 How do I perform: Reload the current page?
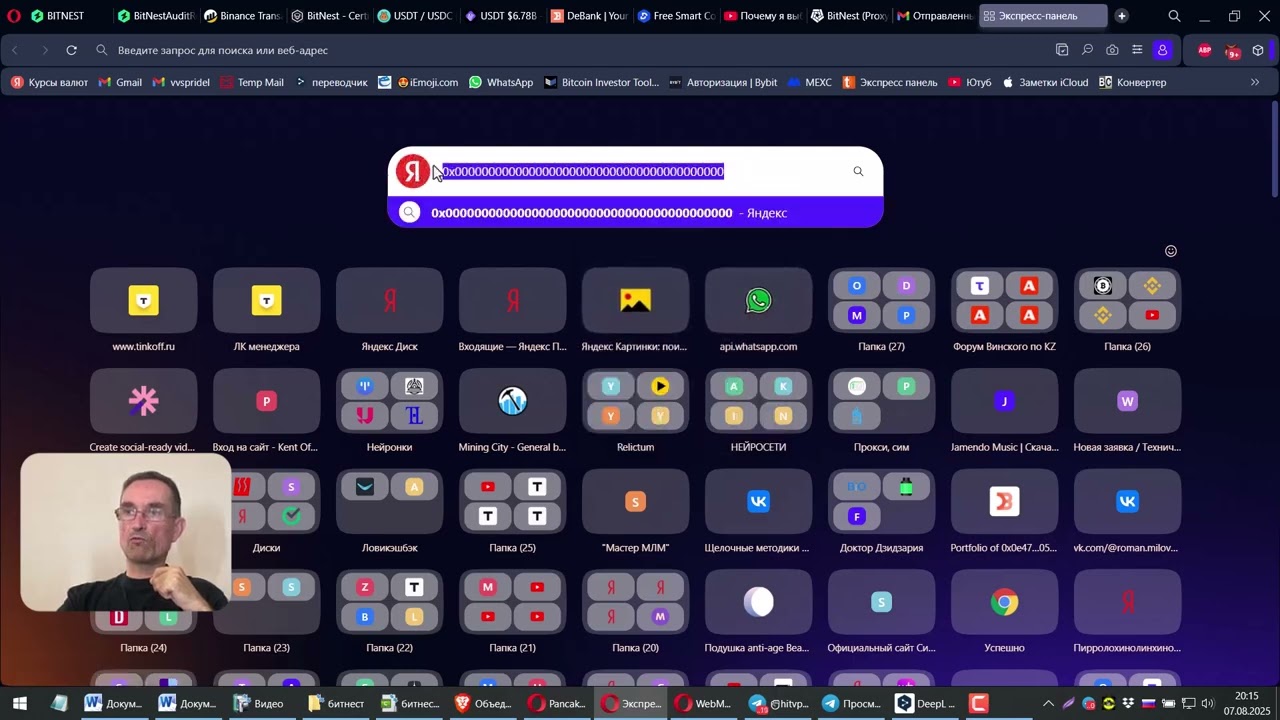(x=72, y=50)
